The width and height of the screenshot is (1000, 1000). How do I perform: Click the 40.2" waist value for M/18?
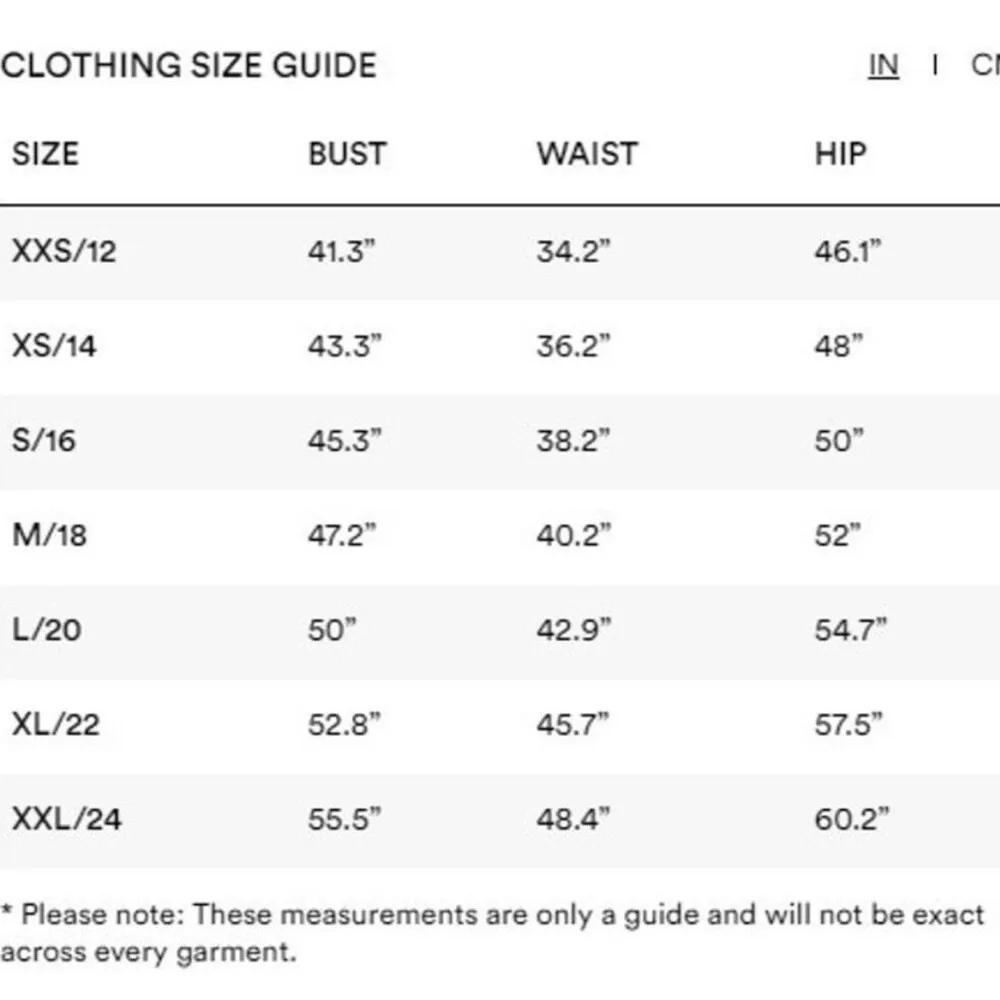click(573, 535)
